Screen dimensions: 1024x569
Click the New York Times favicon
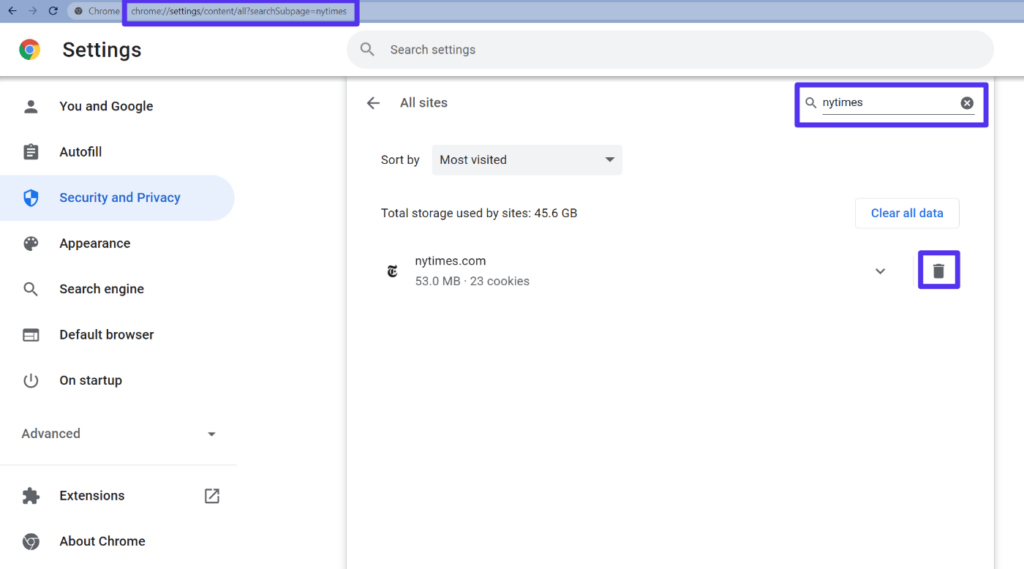(x=392, y=271)
